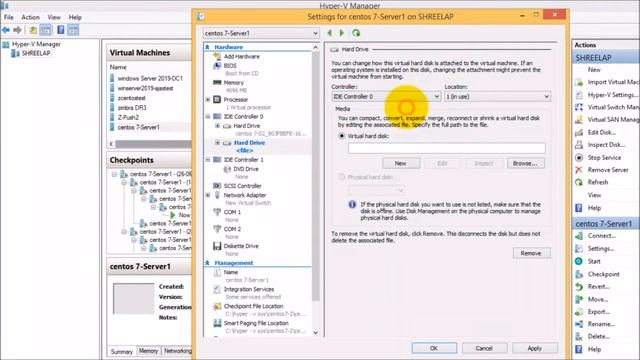
Task: Click Checkpoint in the Actions pane
Action: [x=603, y=274]
